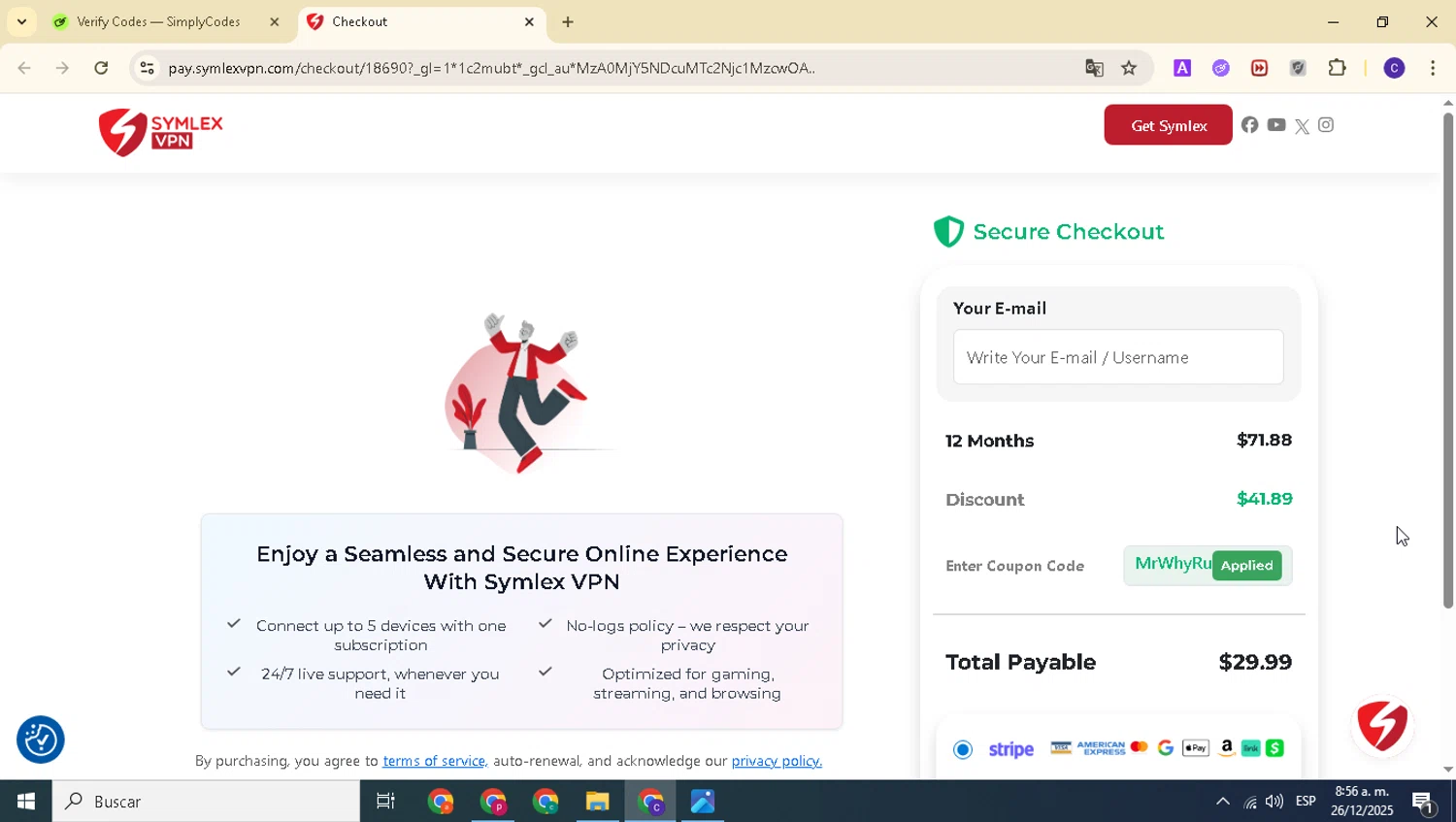
Task: Click the Symlex VPN logo
Action: pyautogui.click(x=161, y=132)
